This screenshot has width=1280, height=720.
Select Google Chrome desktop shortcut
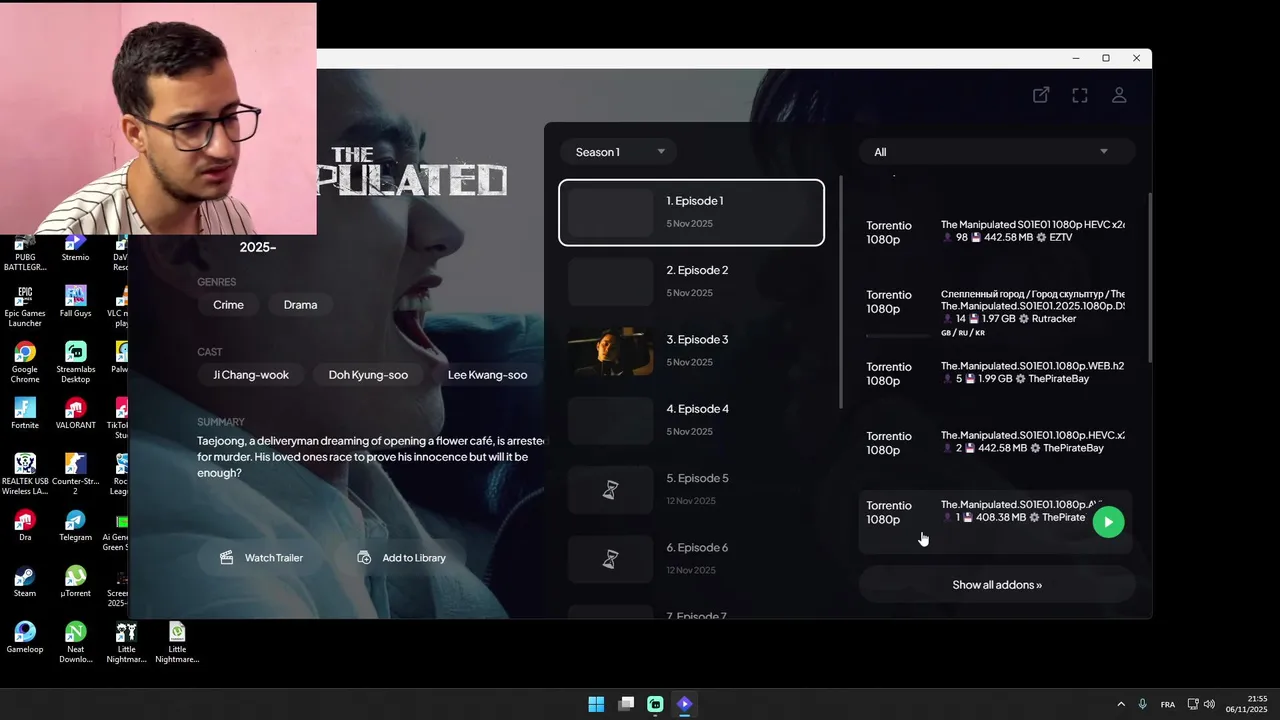25,362
